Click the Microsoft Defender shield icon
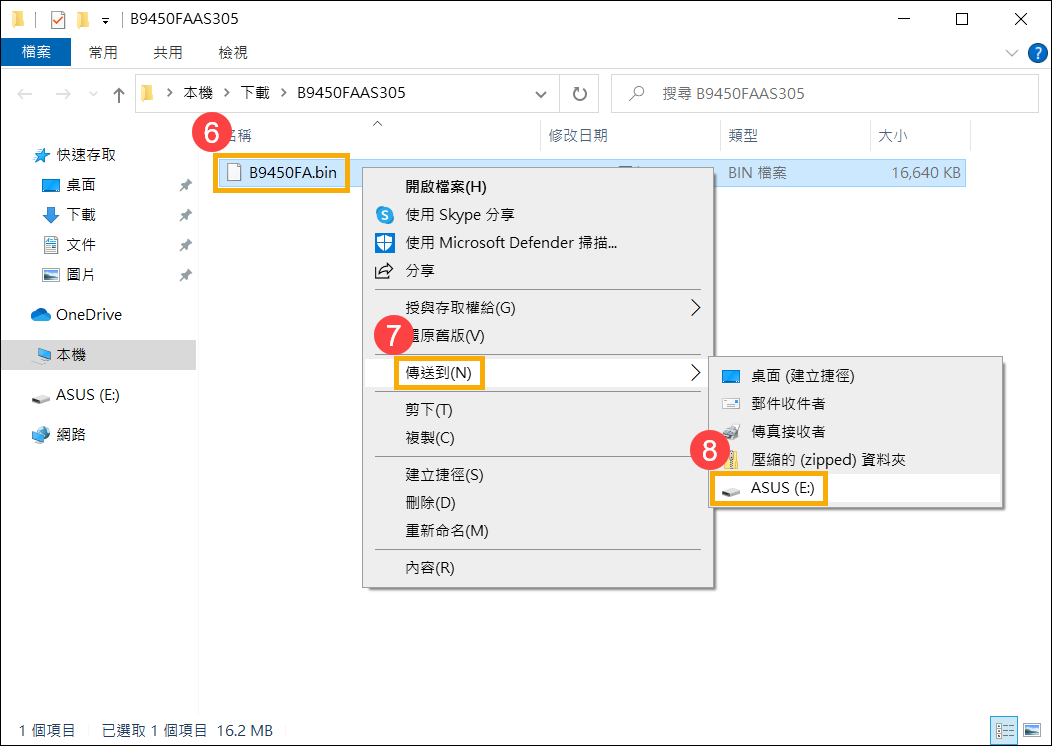 (384, 243)
